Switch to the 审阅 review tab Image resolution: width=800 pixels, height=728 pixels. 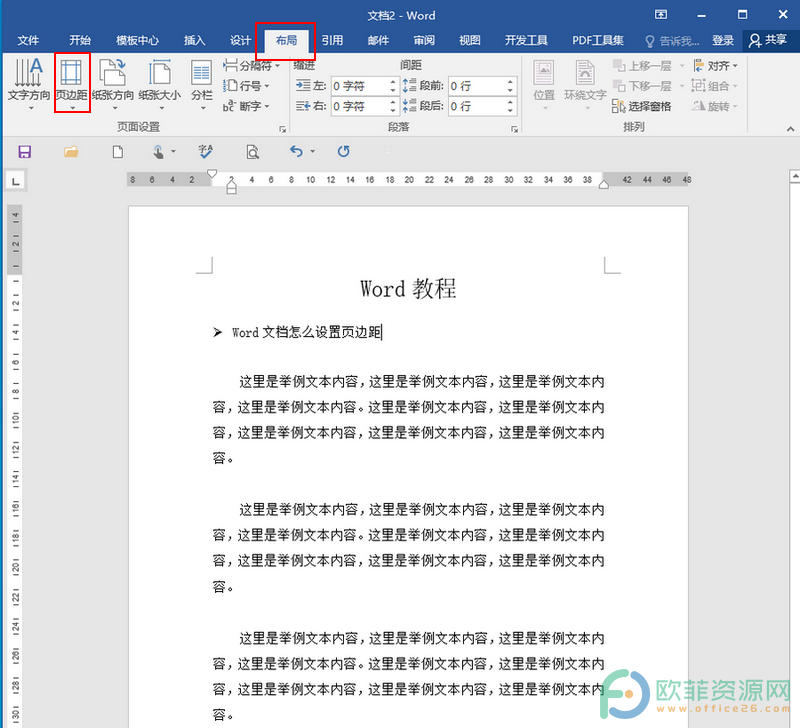point(424,40)
